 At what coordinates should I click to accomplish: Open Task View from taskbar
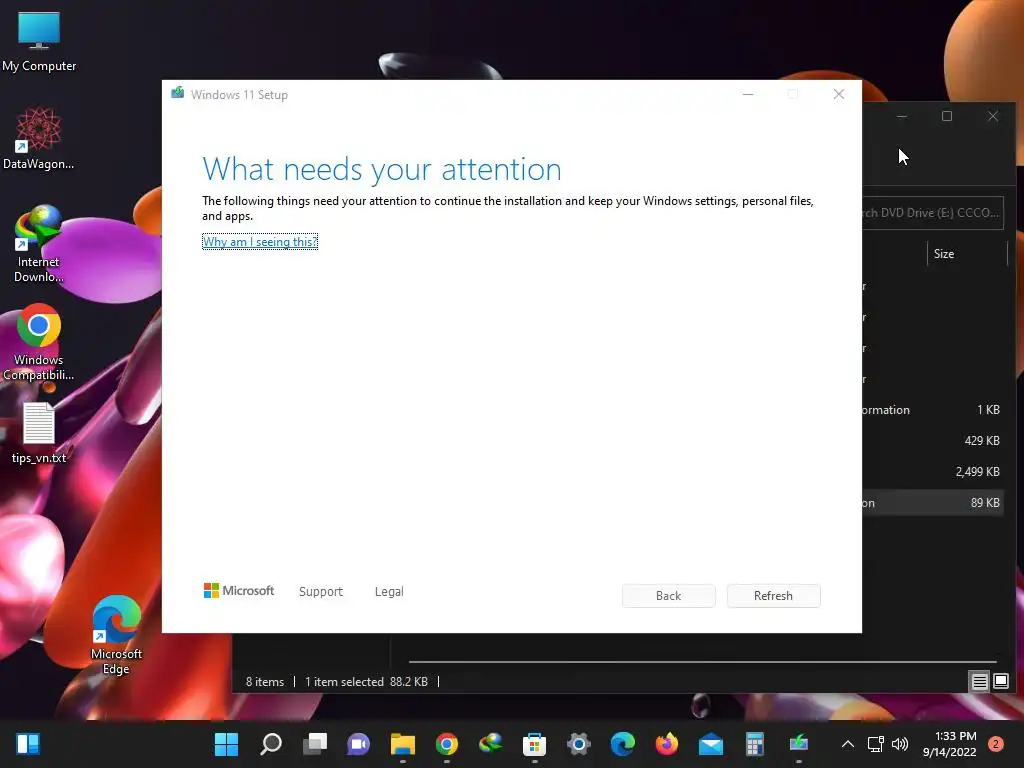315,744
